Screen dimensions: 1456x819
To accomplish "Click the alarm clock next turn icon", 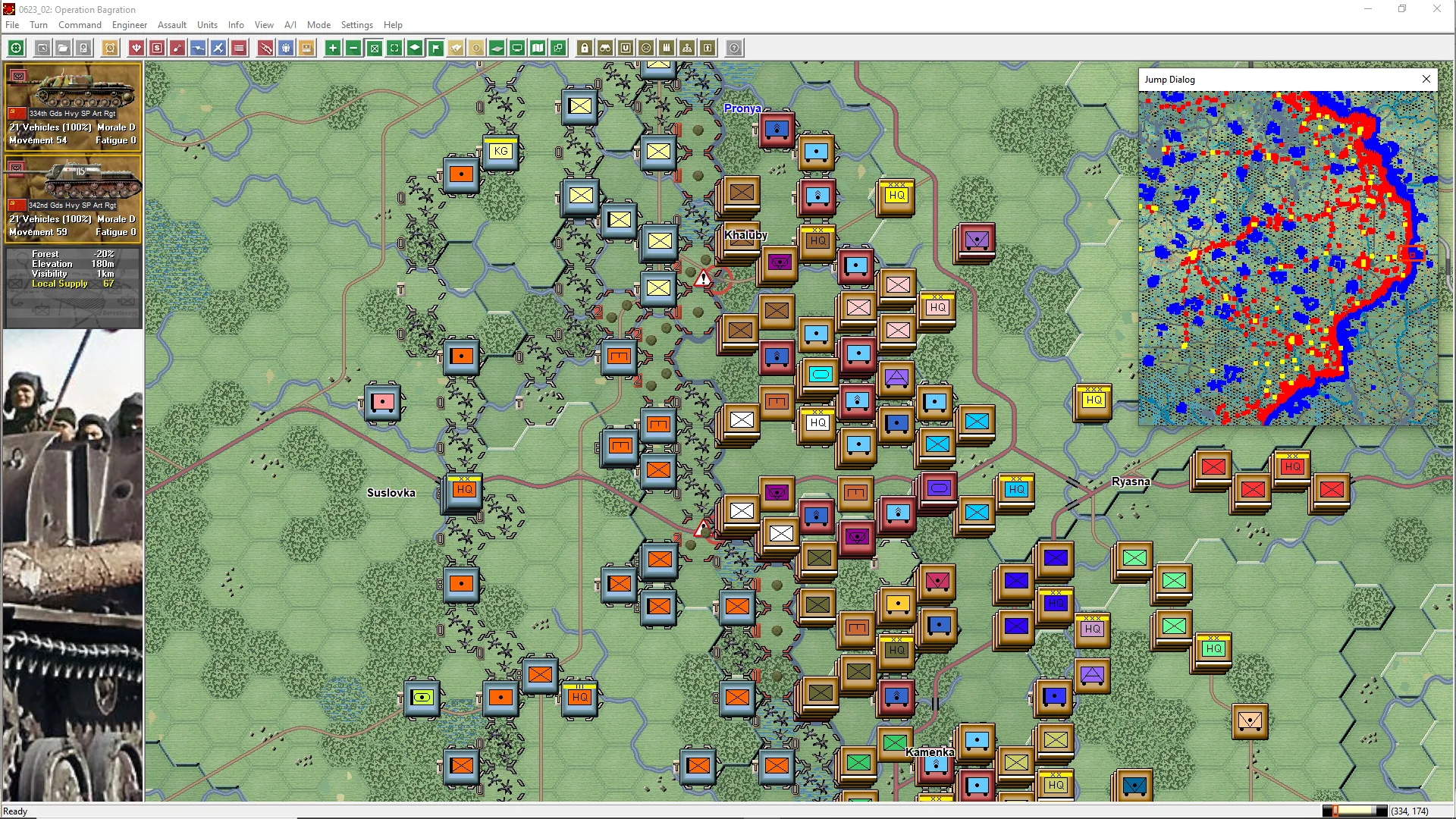I will point(110,48).
